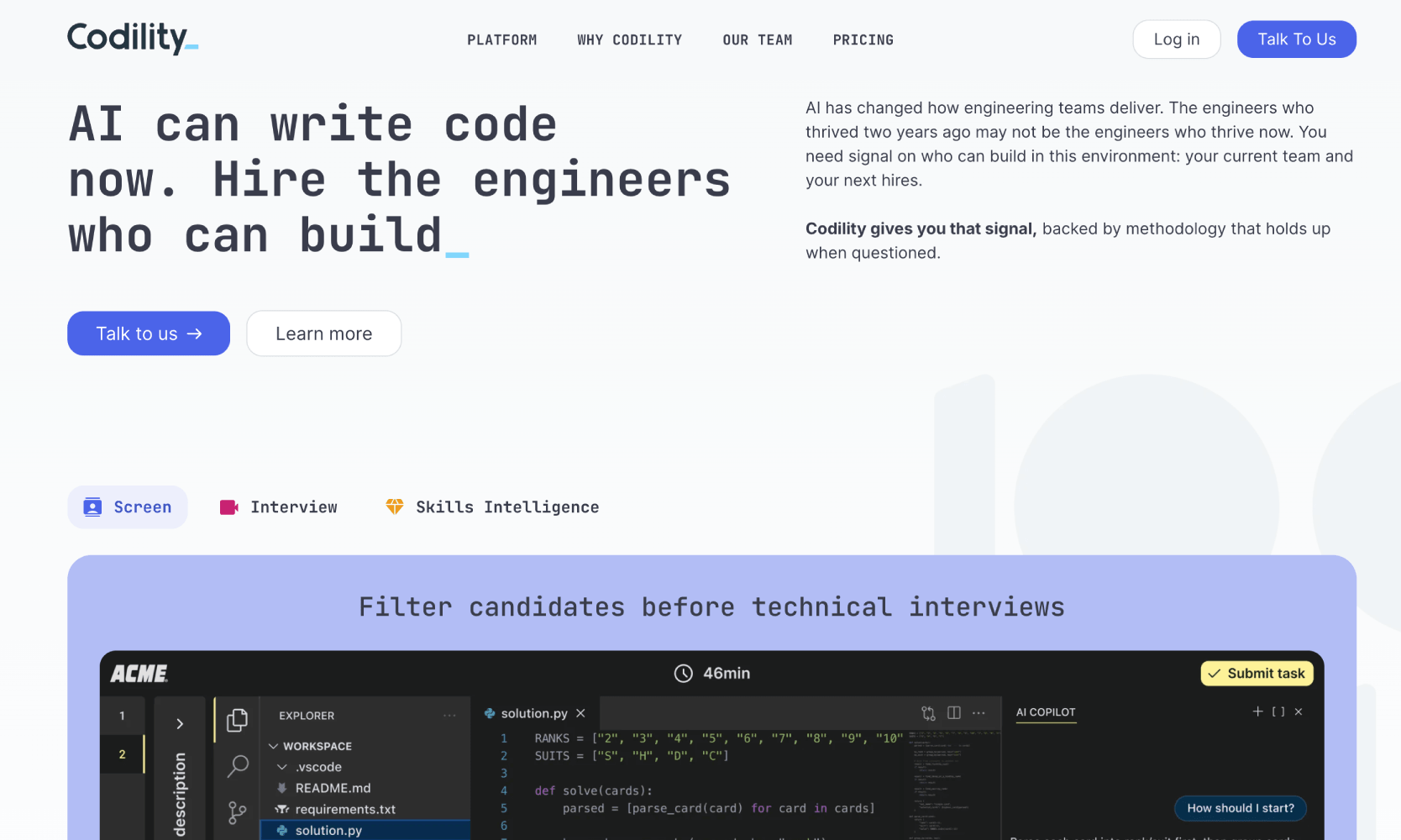Screen dimensions: 1401x840
Task: Open the PRICING page
Action: pos(863,39)
